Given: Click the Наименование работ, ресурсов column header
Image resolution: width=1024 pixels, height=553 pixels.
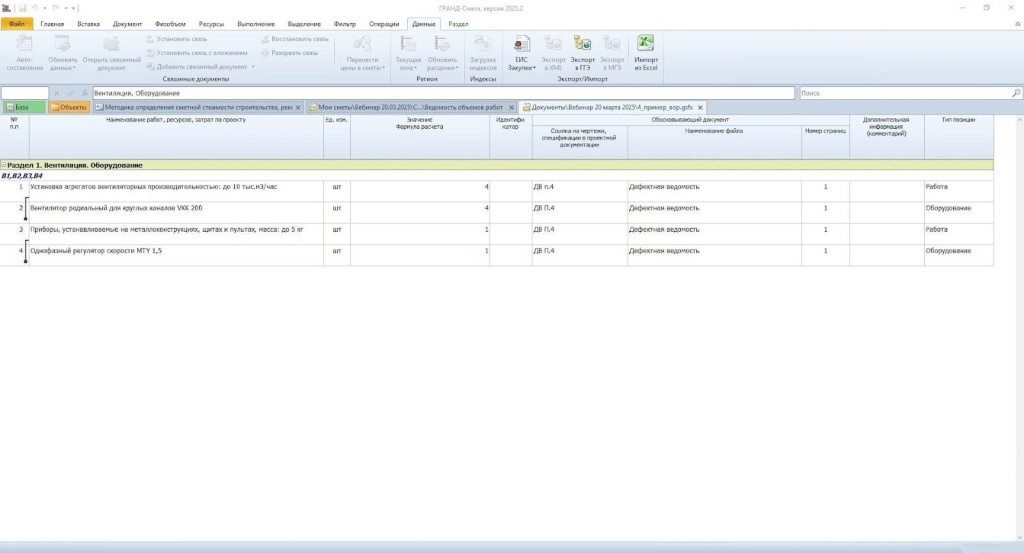Looking at the screenshot, I should pyautogui.click(x=176, y=136).
